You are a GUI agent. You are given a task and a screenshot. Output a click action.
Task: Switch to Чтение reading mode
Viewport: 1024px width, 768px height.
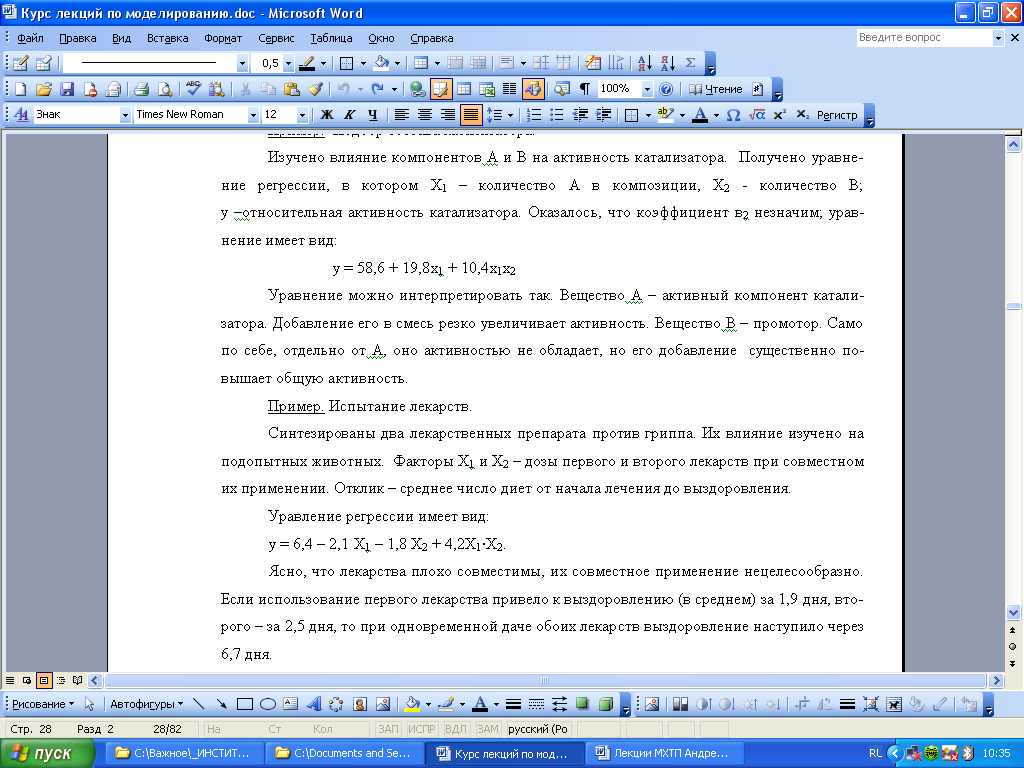(716, 89)
